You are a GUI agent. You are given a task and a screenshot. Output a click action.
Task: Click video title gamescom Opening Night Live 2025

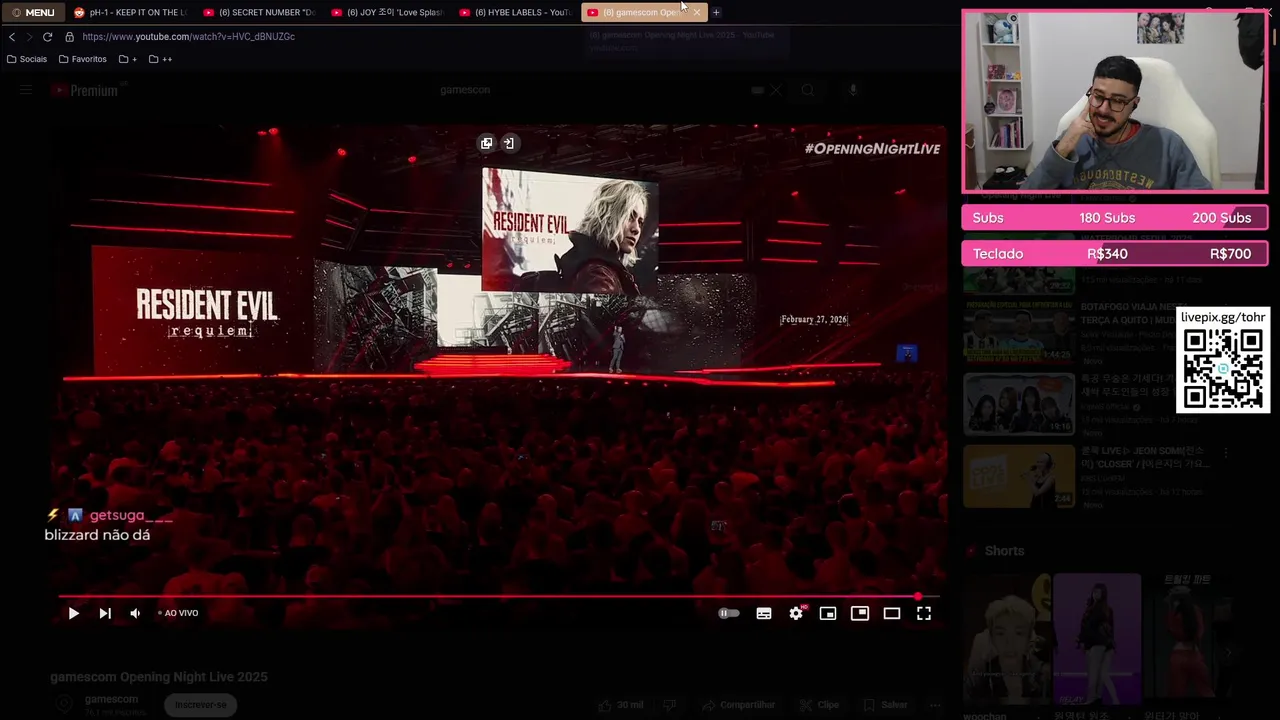coord(159,677)
